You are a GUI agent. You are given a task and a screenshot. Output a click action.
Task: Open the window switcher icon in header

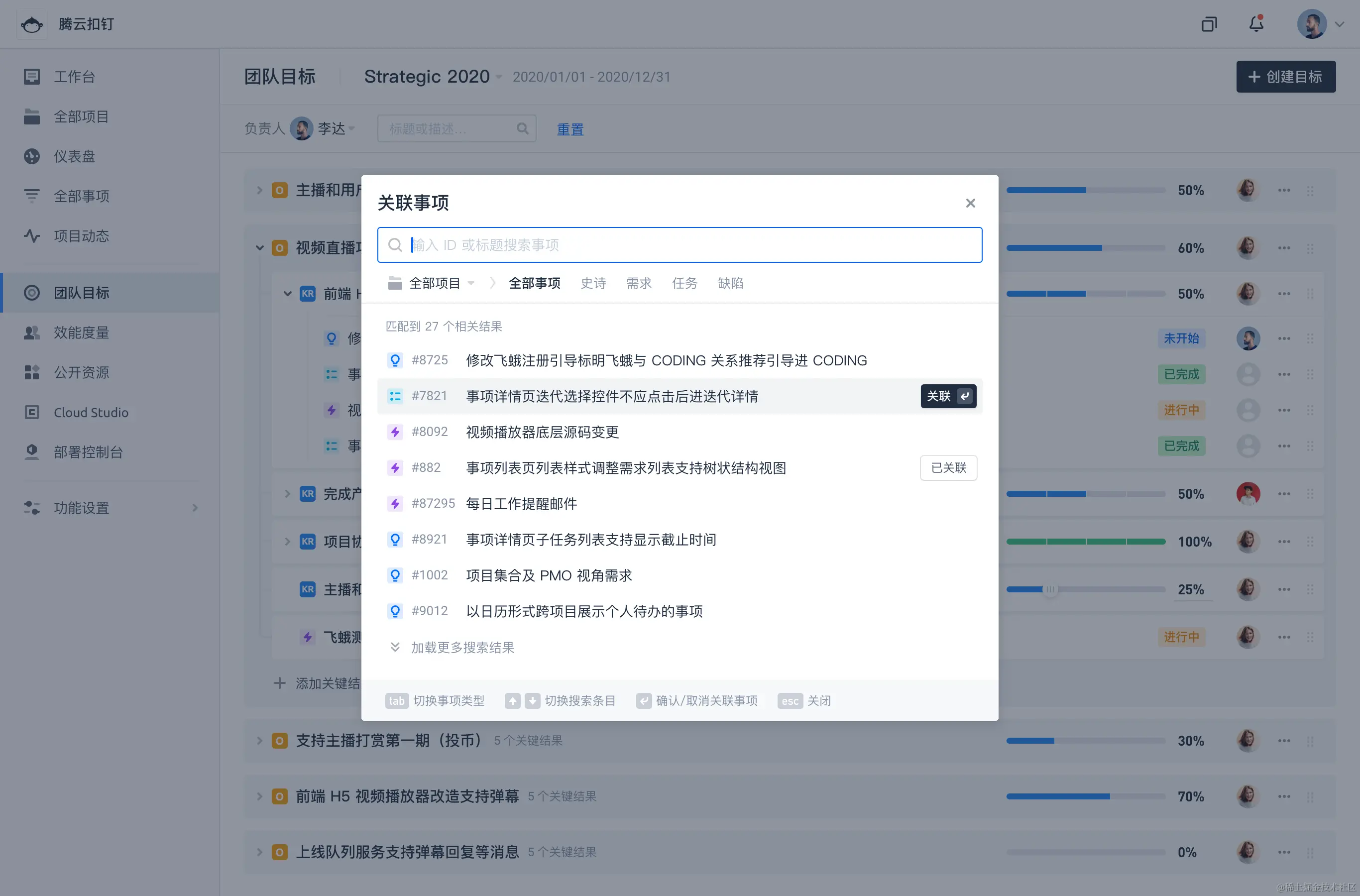click(x=1209, y=24)
